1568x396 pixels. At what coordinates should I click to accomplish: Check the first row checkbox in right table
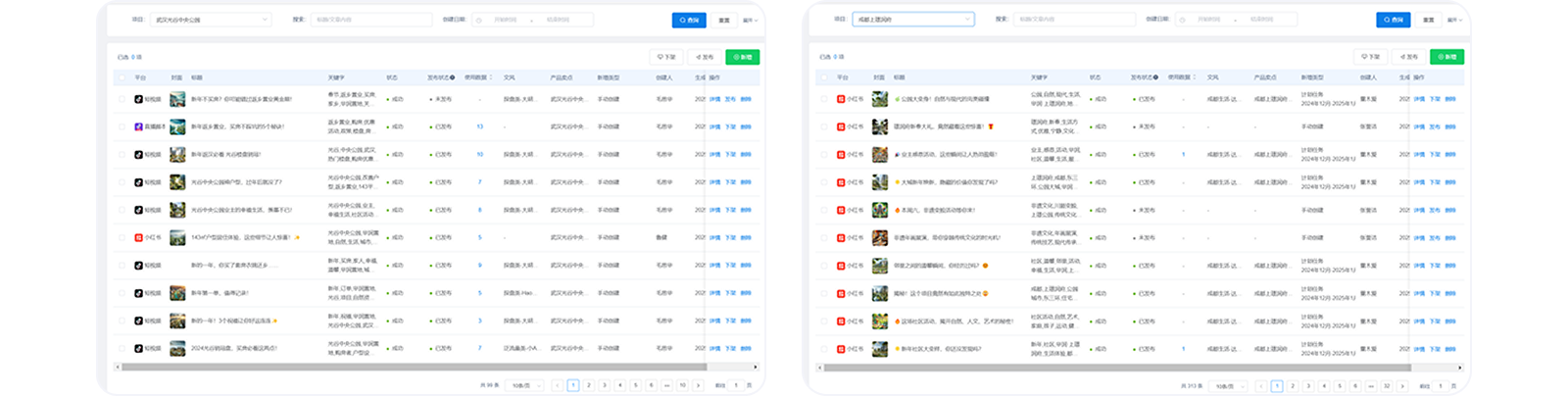pos(825,99)
